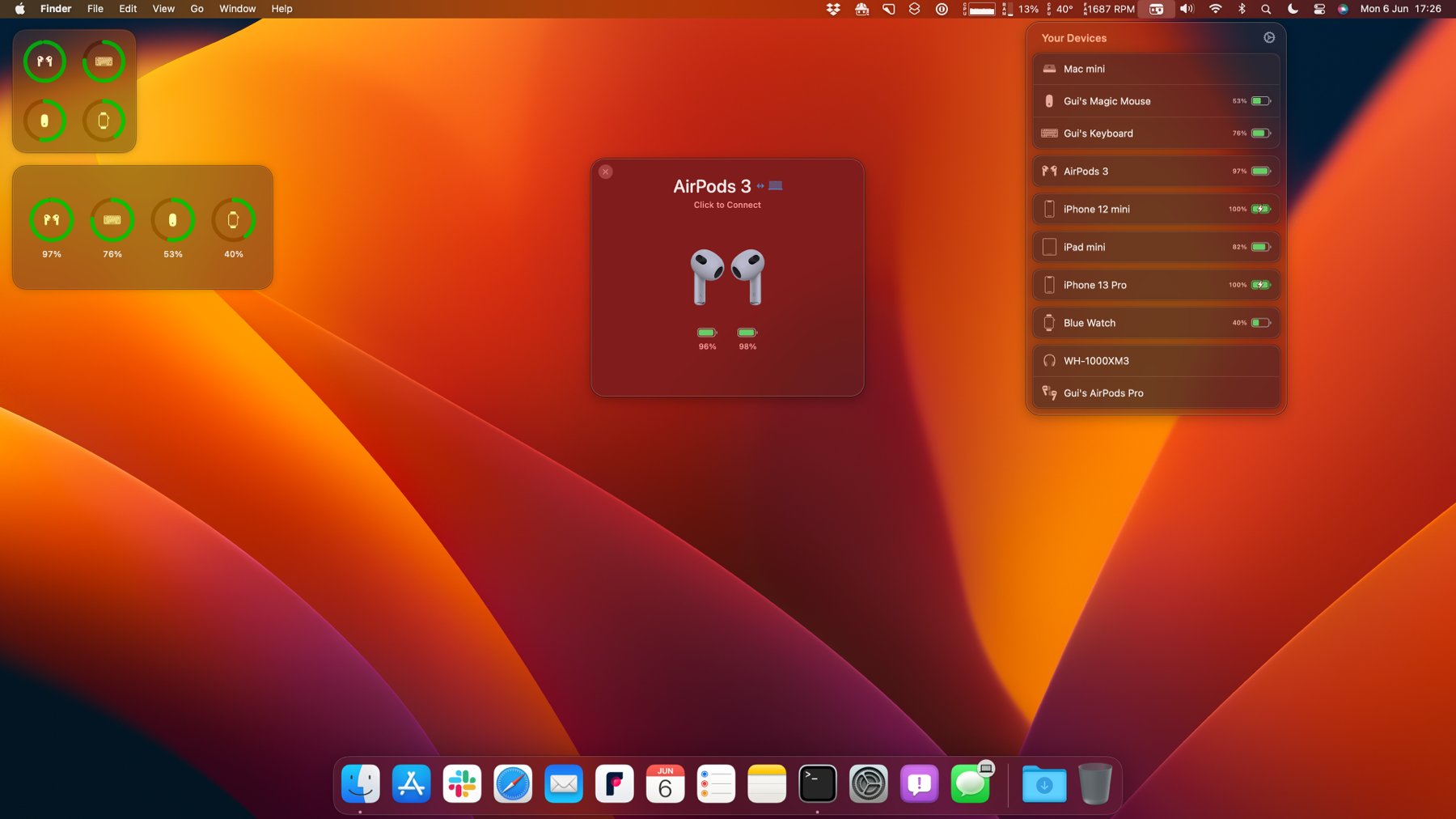
Task: Select iPhone 13 Pro row
Action: click(1156, 285)
